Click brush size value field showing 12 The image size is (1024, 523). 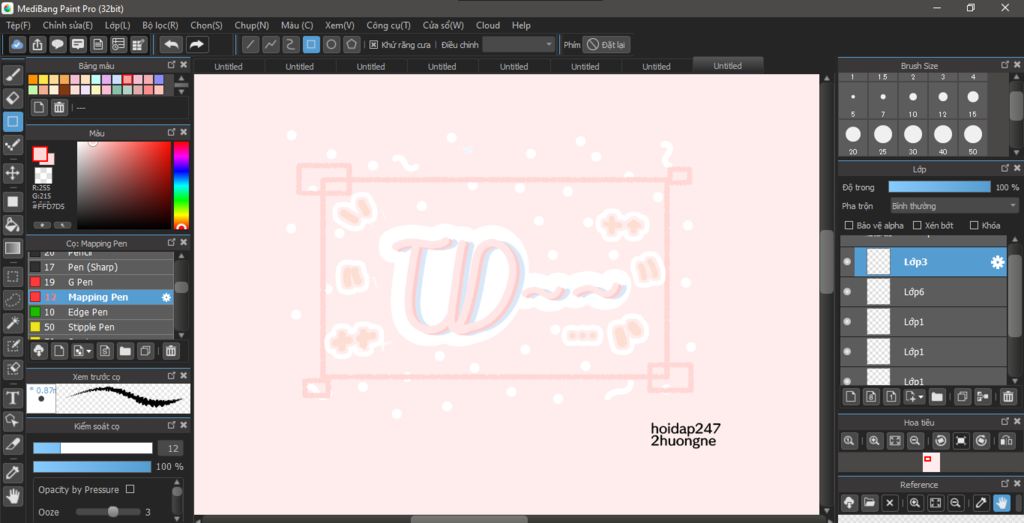172,449
